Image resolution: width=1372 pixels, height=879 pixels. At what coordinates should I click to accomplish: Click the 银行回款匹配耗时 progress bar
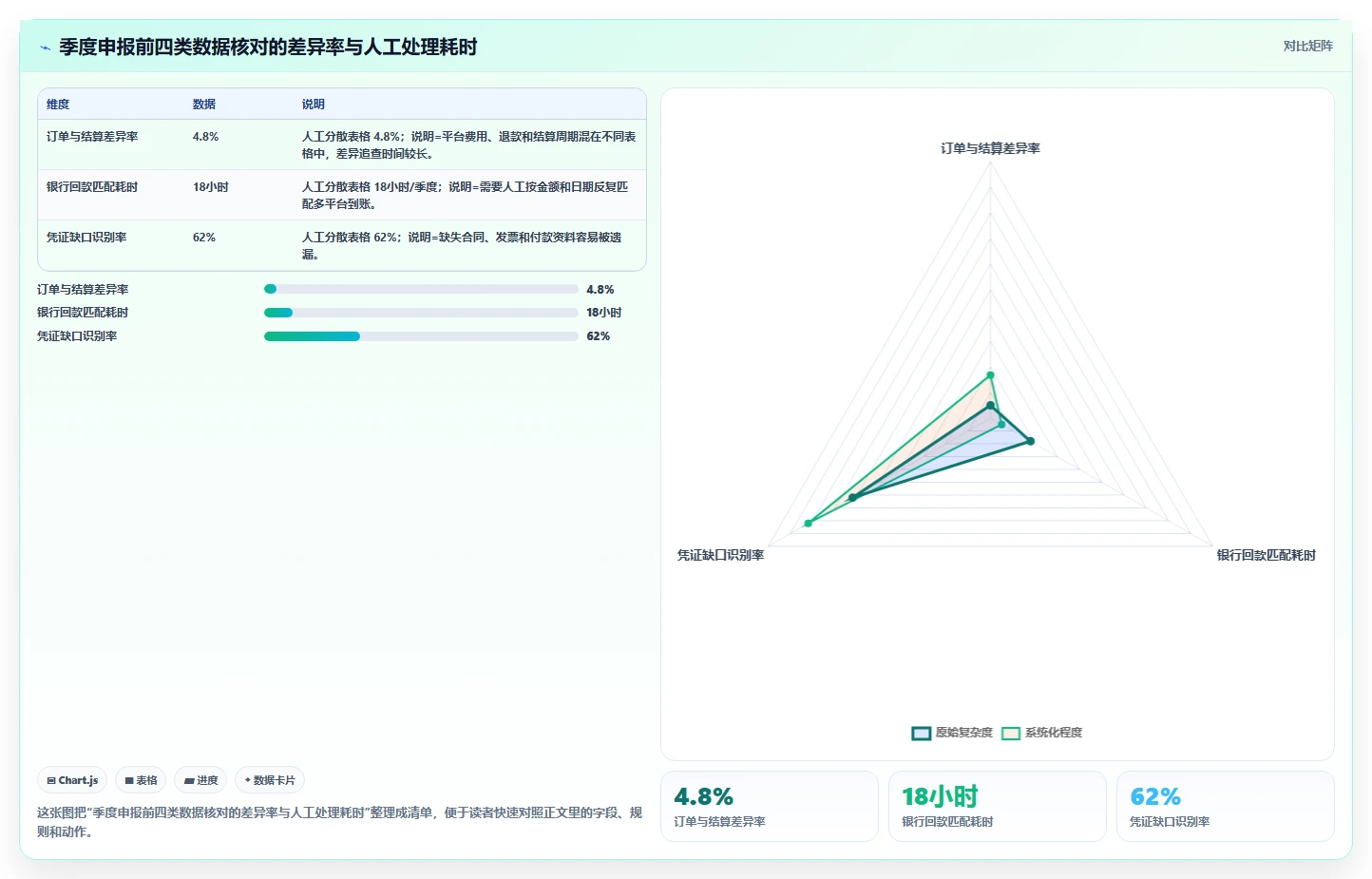(421, 313)
